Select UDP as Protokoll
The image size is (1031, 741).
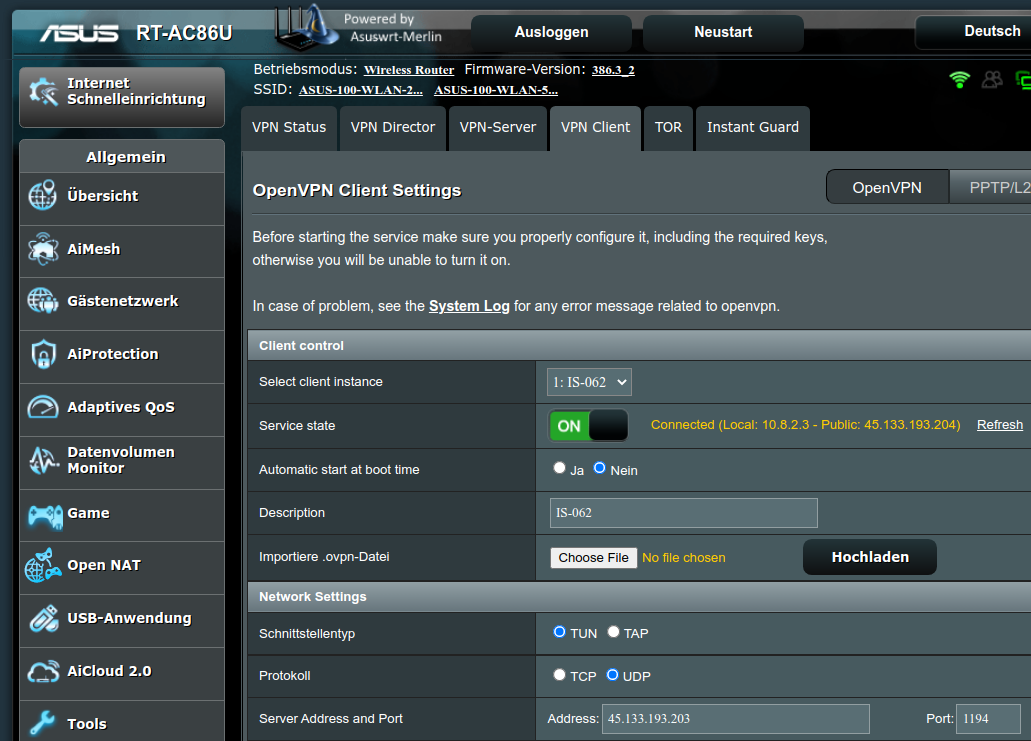pyautogui.click(x=612, y=675)
